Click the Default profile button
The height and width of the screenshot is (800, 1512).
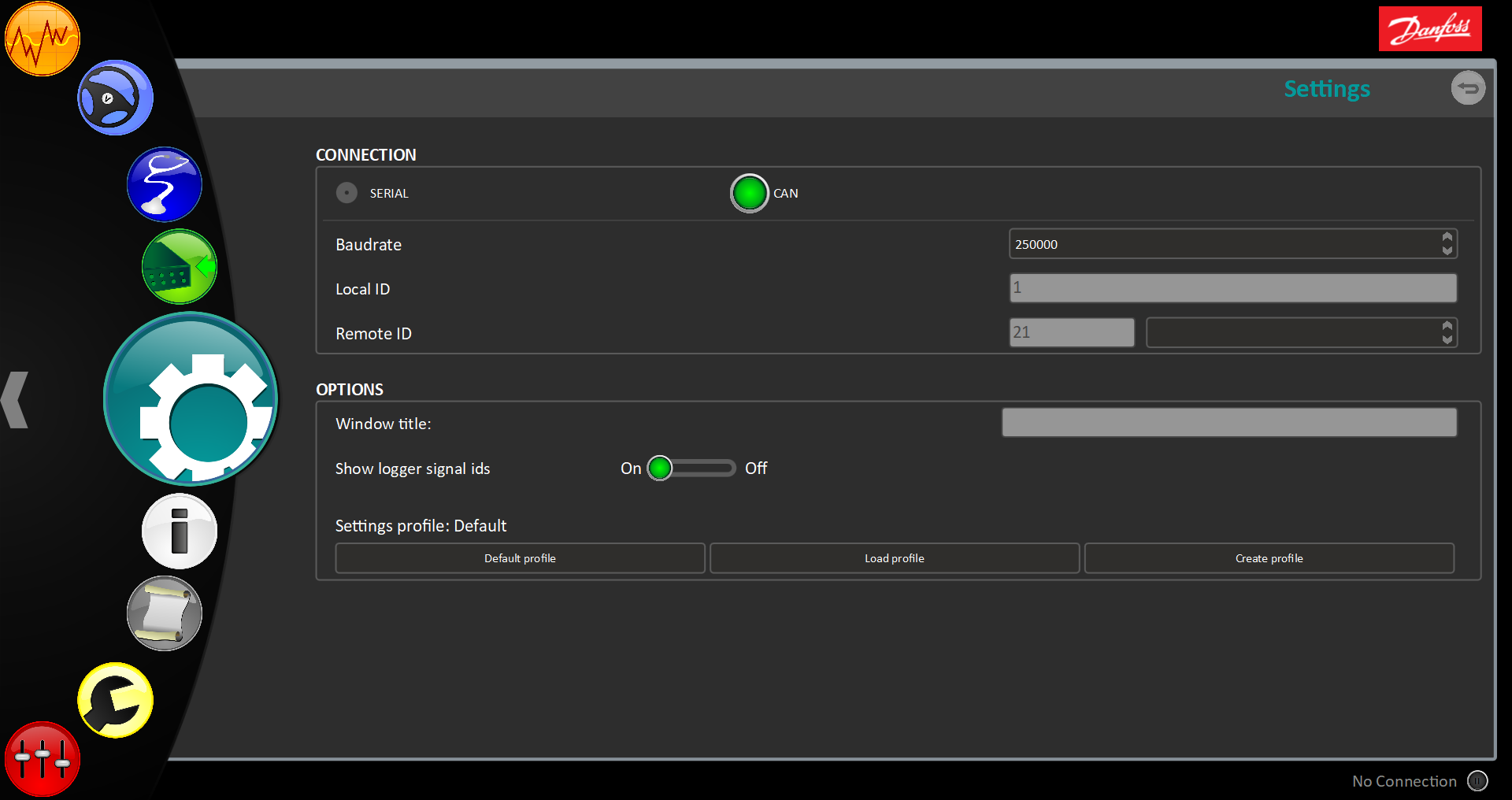pos(520,558)
